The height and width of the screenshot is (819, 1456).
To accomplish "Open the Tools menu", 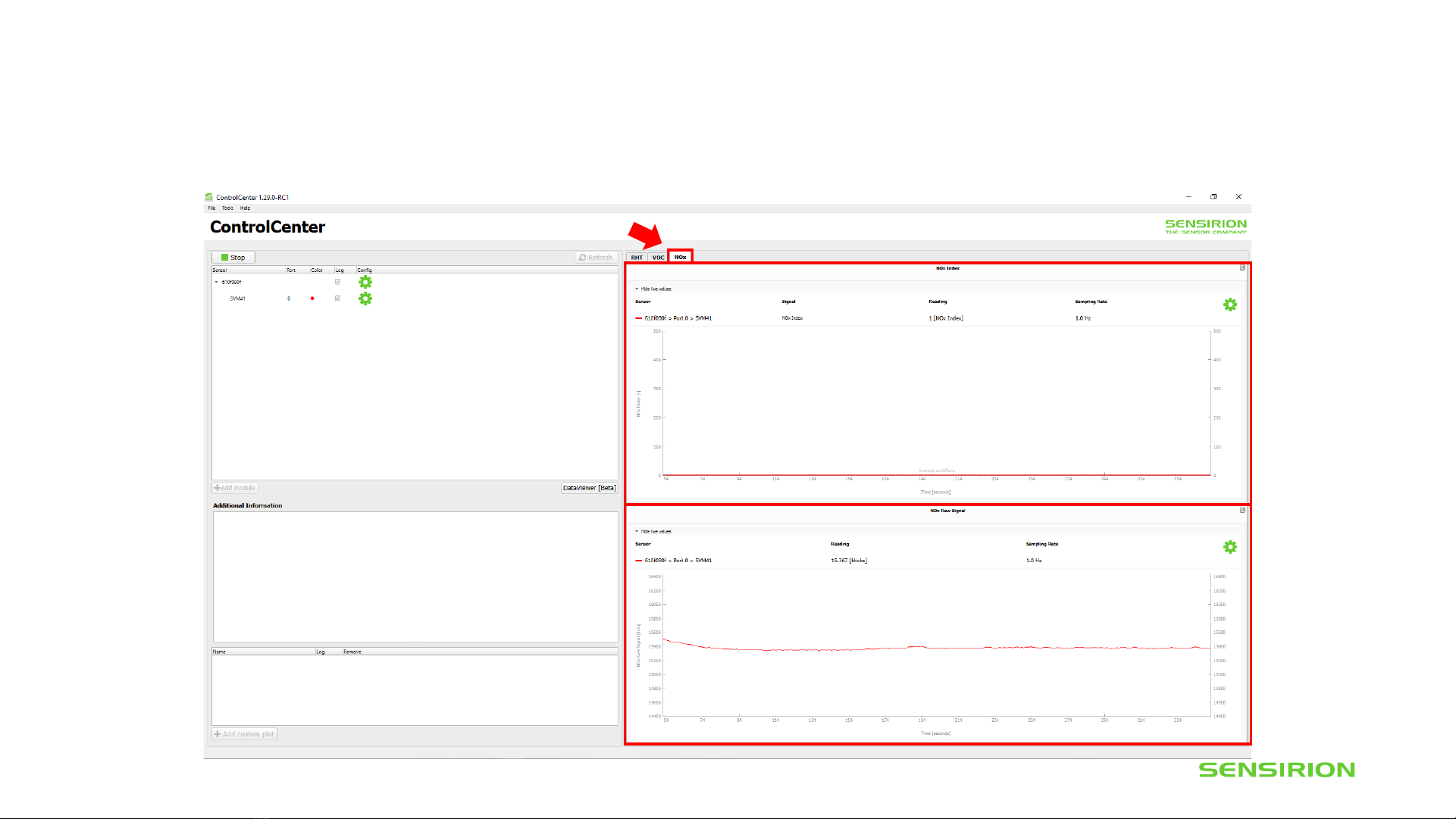I will tap(227, 208).
